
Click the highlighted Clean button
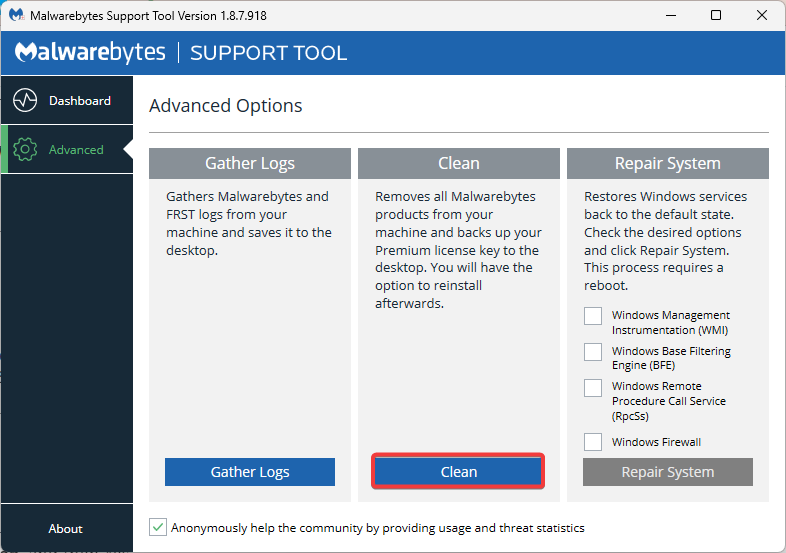click(x=458, y=472)
